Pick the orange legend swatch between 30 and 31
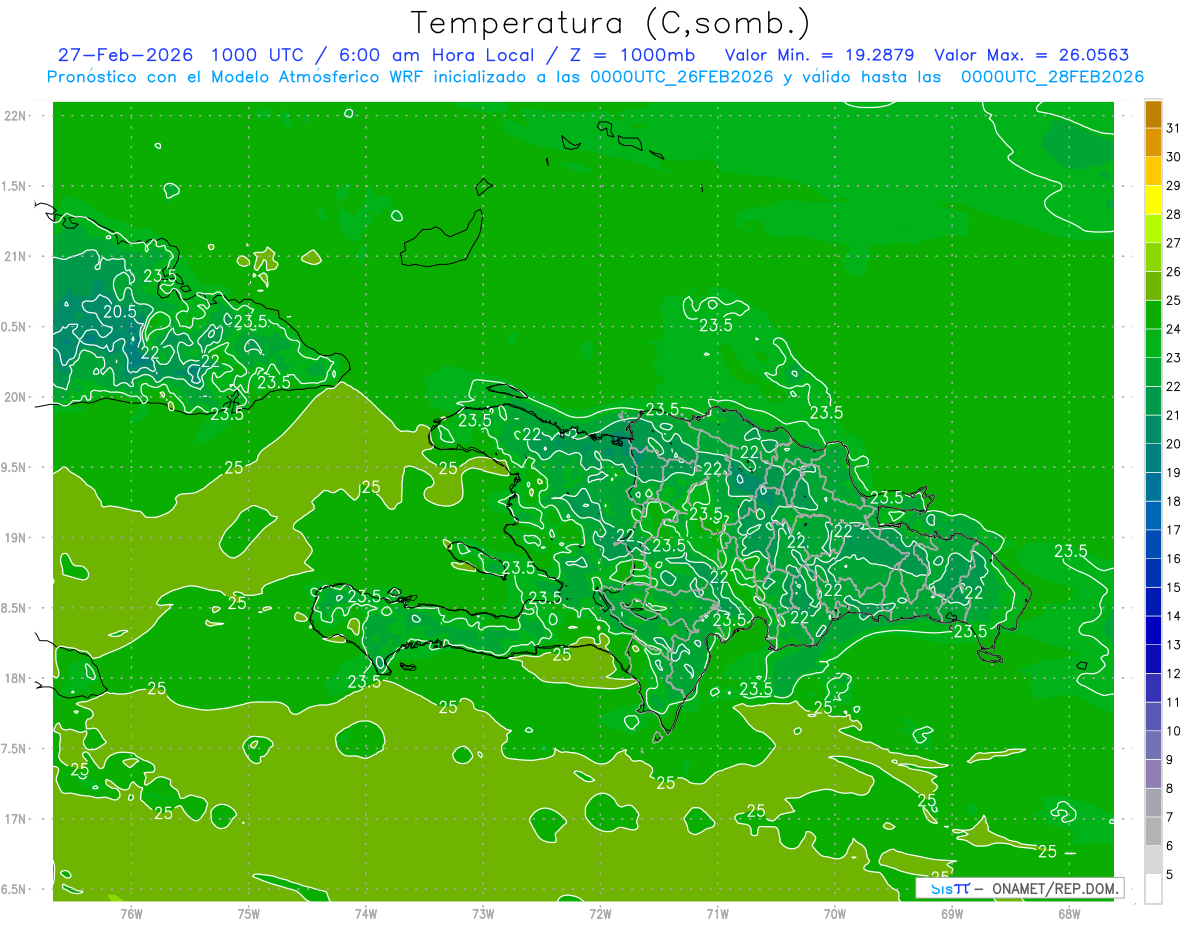 tap(1154, 143)
